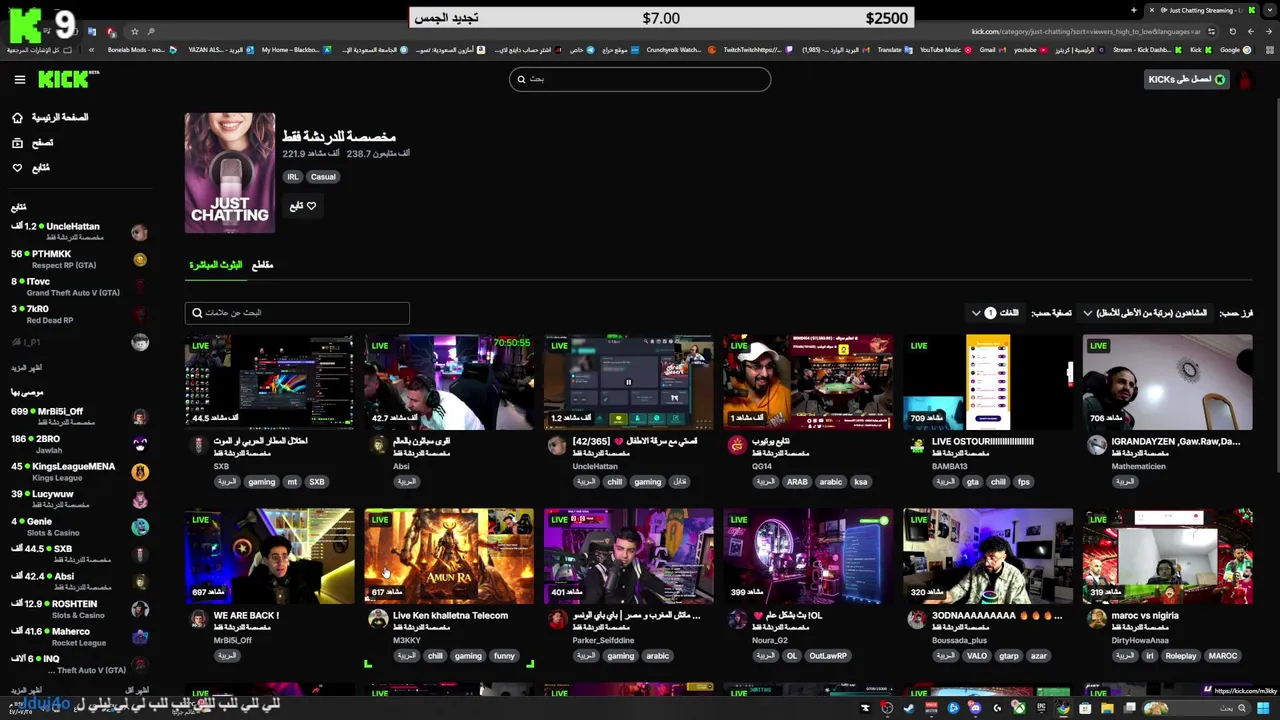Click the browser reload button
1280x720 pixels.
coord(1232,31)
